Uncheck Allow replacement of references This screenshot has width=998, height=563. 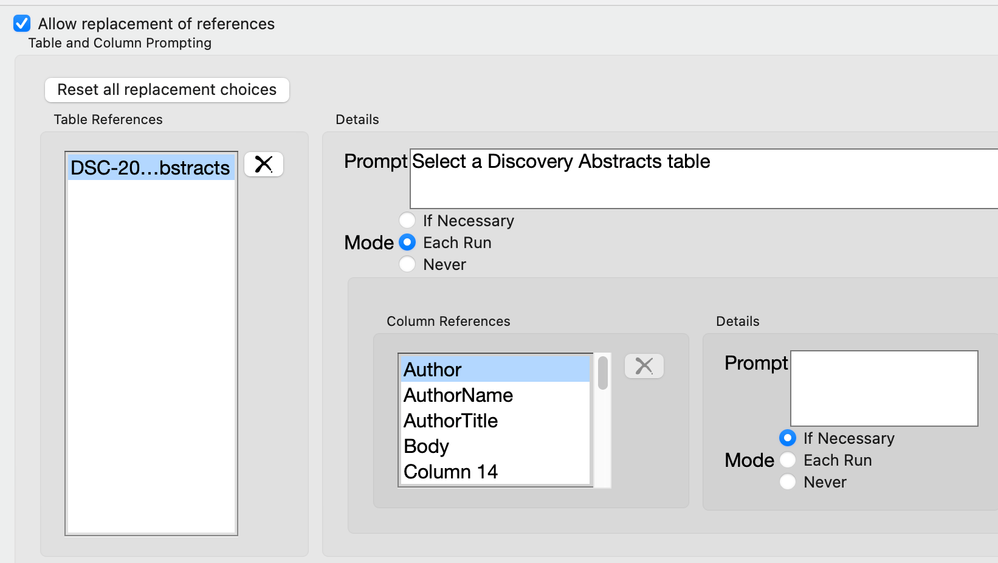(21, 23)
